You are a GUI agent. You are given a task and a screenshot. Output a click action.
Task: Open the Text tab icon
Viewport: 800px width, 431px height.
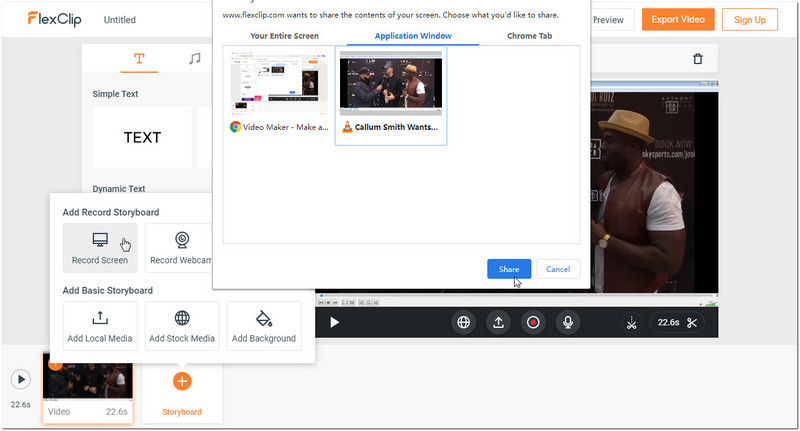(139, 59)
